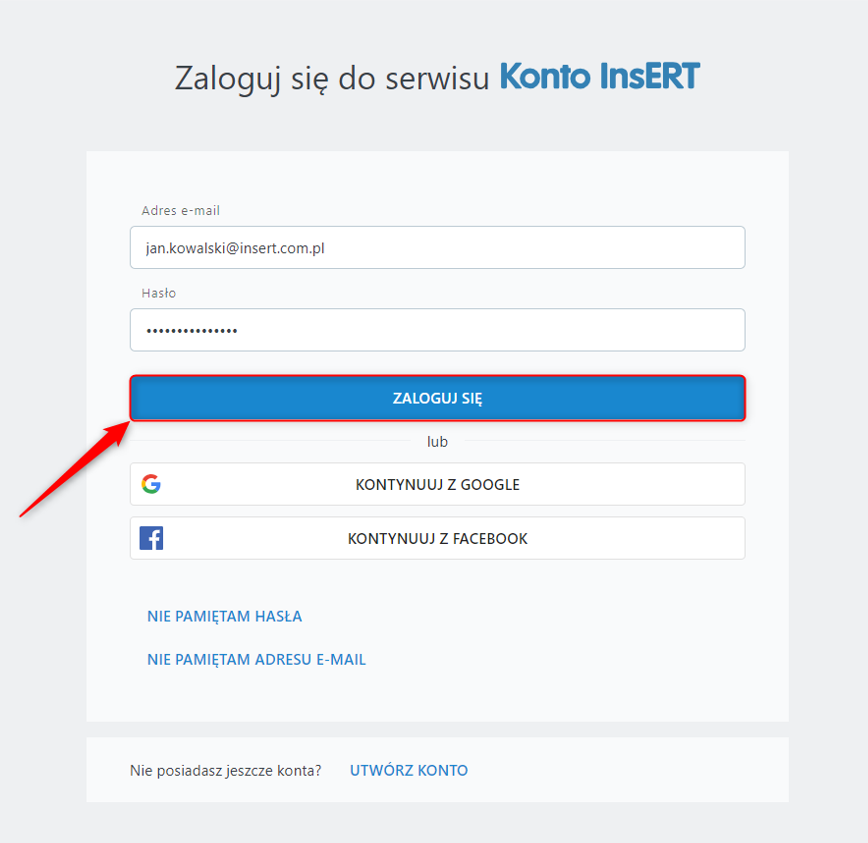Image resolution: width=868 pixels, height=843 pixels.
Task: Click the Konto InsERT logo
Action: click(599, 77)
